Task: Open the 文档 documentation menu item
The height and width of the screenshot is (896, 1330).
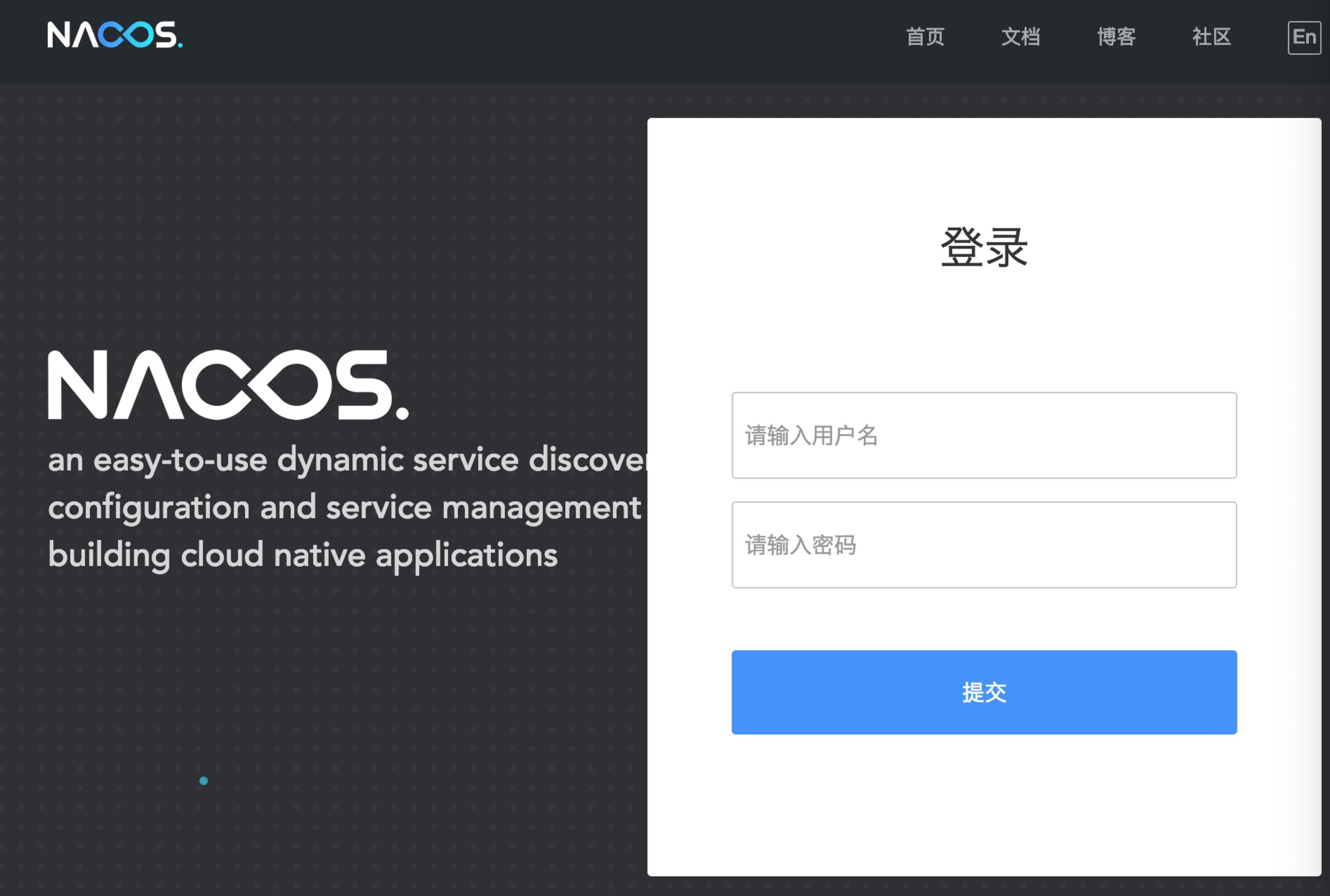Action: pos(1020,37)
